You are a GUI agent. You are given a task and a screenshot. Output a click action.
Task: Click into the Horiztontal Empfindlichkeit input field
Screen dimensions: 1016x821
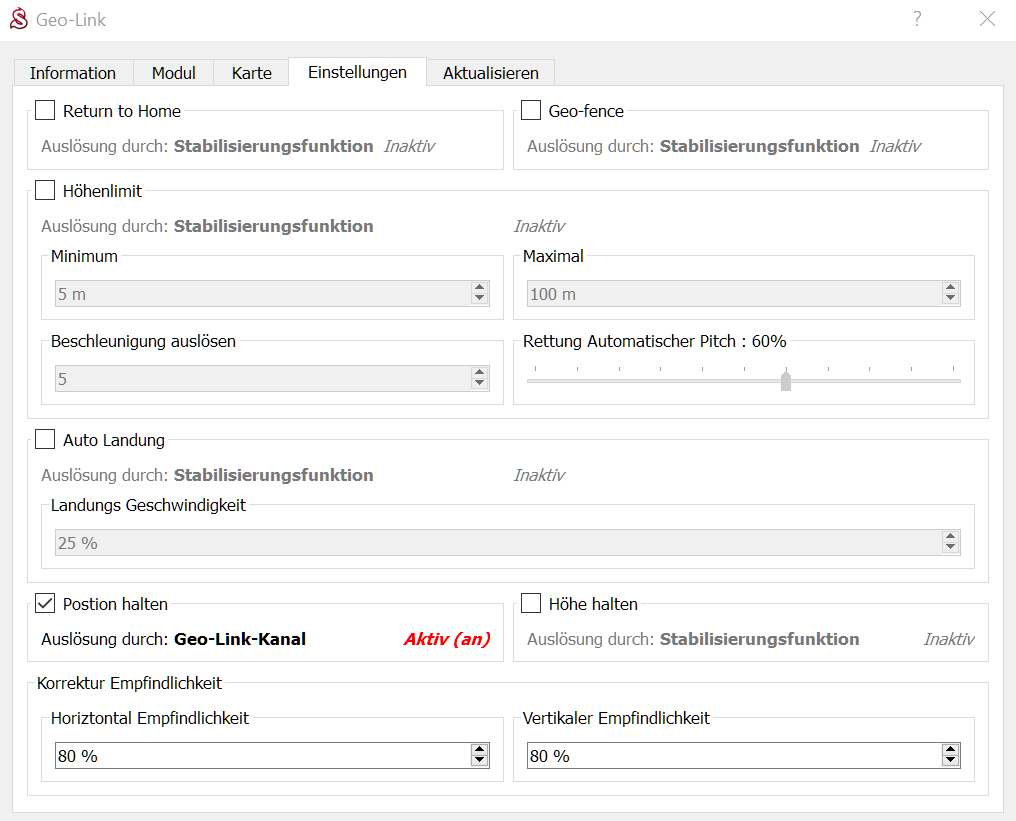(260, 756)
